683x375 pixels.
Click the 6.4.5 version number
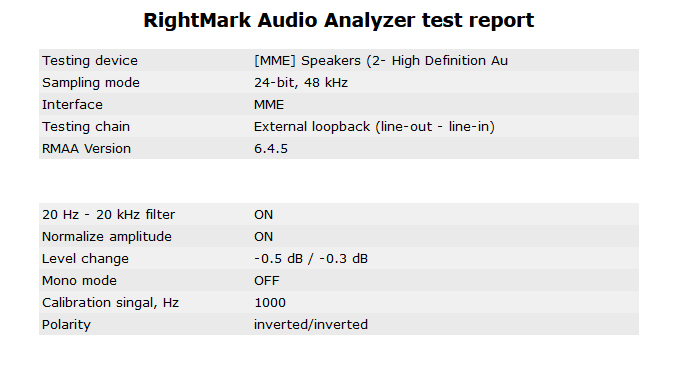tap(271, 149)
